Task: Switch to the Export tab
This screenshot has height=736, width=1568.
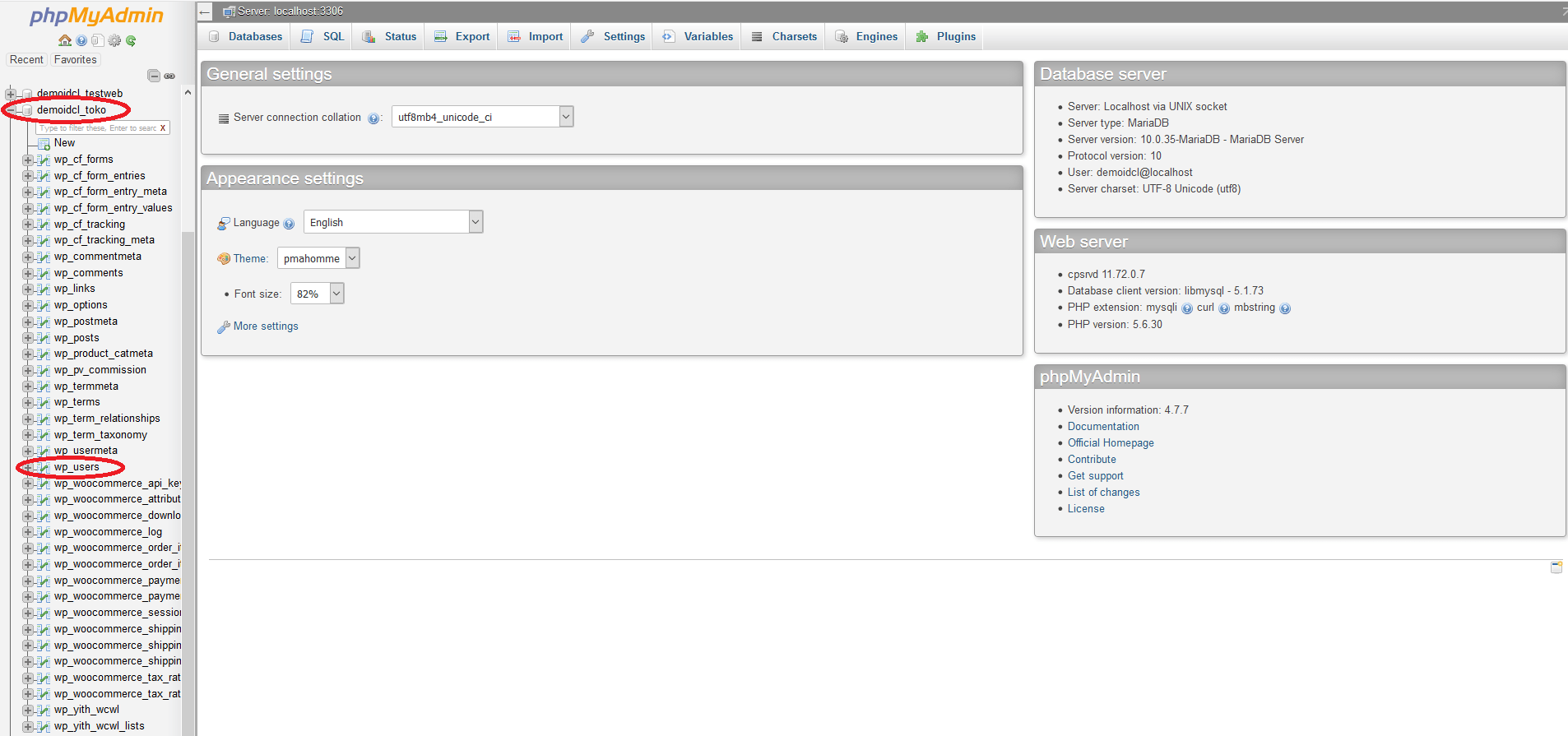Action: (x=462, y=36)
